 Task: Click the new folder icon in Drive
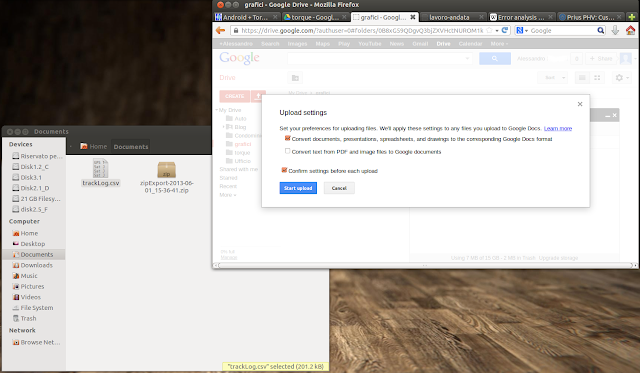point(295,78)
